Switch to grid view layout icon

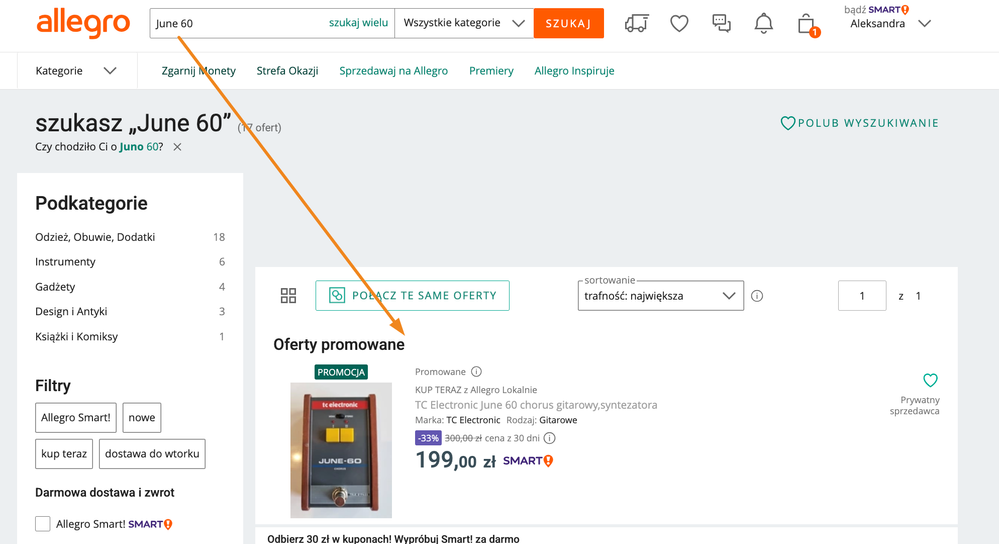(289, 296)
